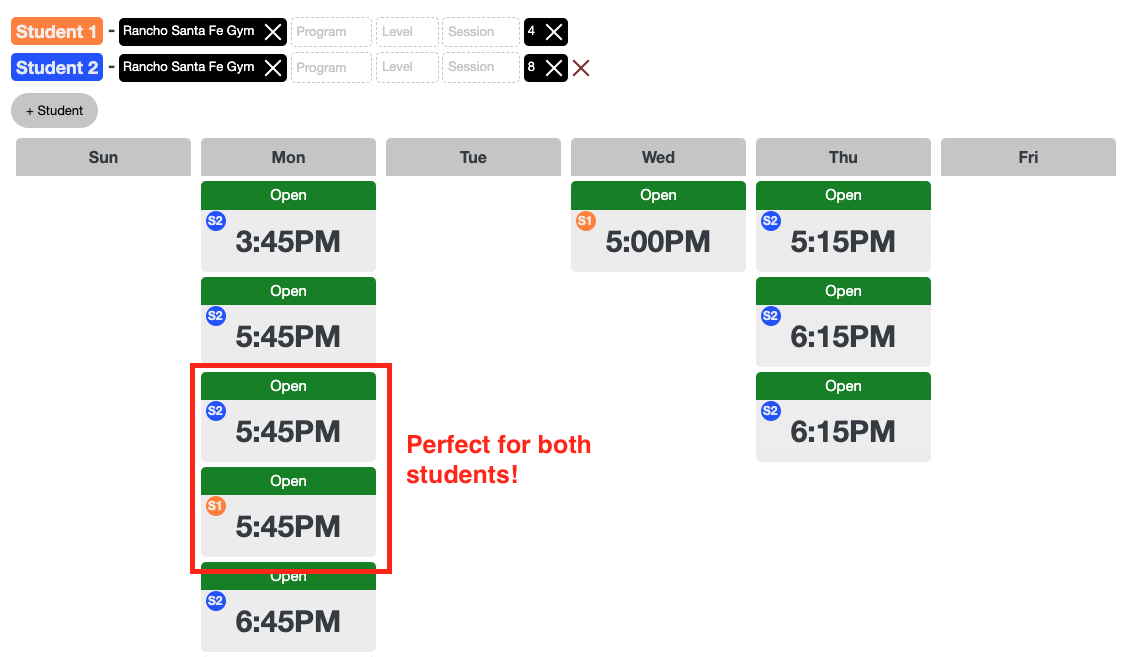
Task: Click the S1 badge on Wednesday 5:00PM class
Action: 586,221
